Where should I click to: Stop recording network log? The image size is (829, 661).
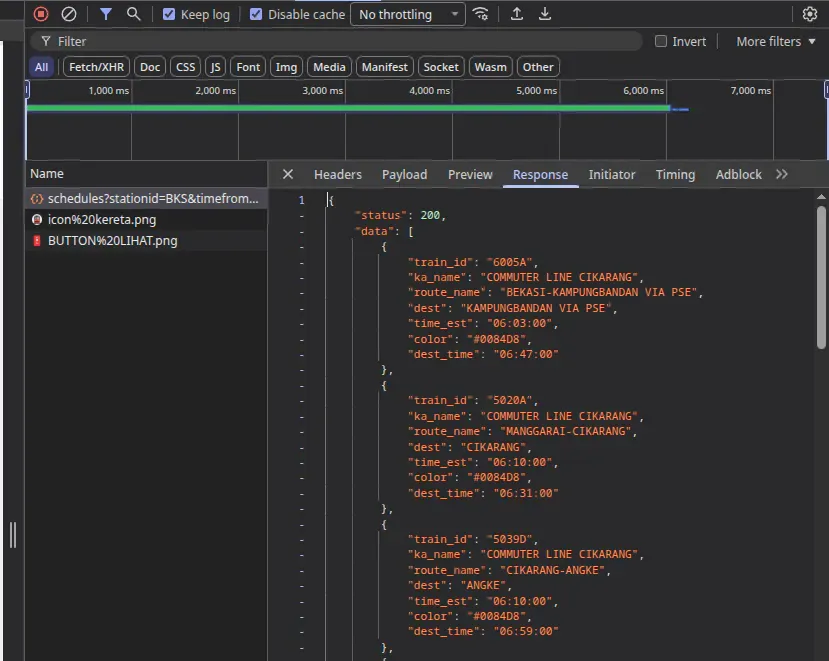(x=41, y=14)
